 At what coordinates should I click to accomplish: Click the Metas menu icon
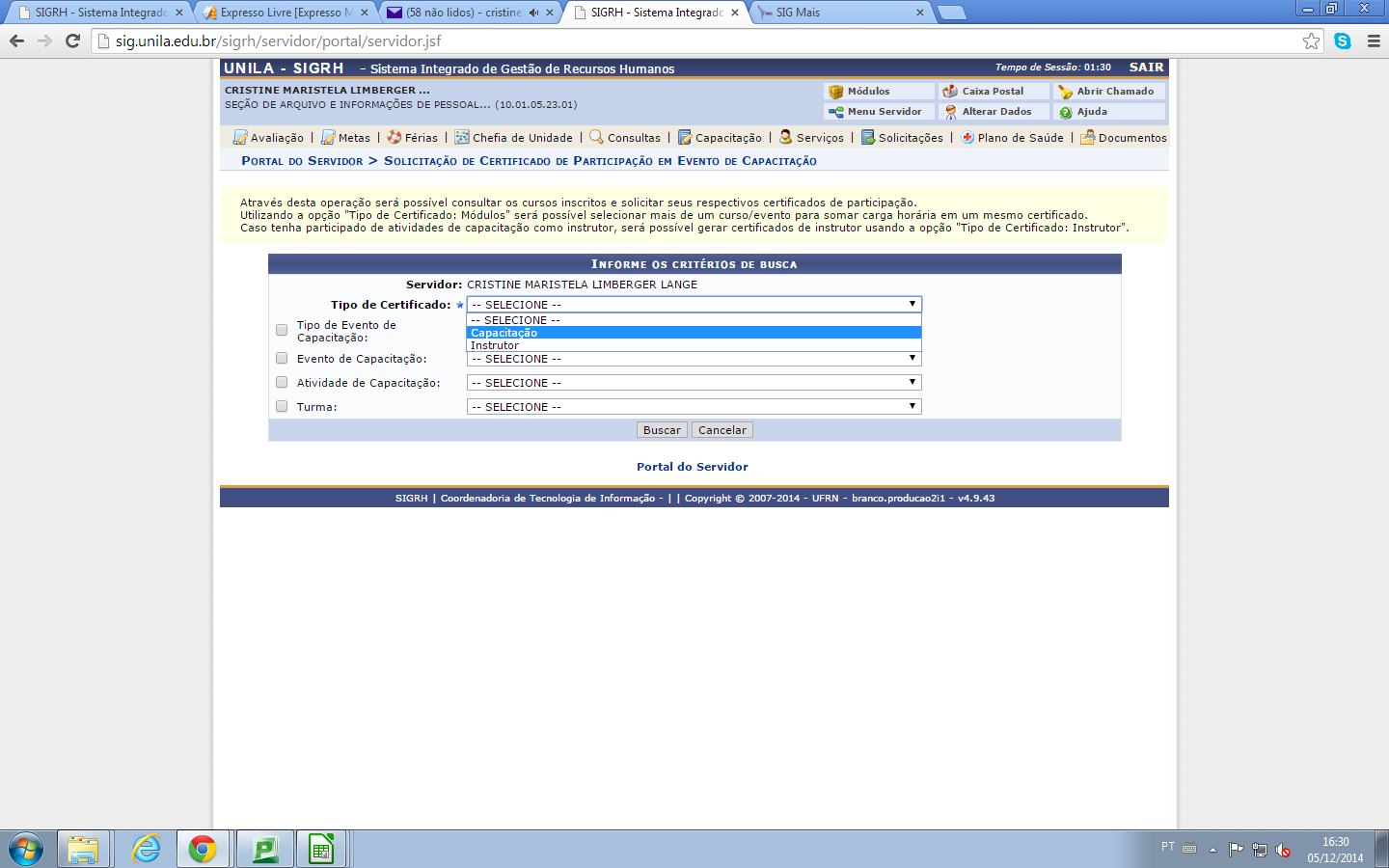coord(328,137)
